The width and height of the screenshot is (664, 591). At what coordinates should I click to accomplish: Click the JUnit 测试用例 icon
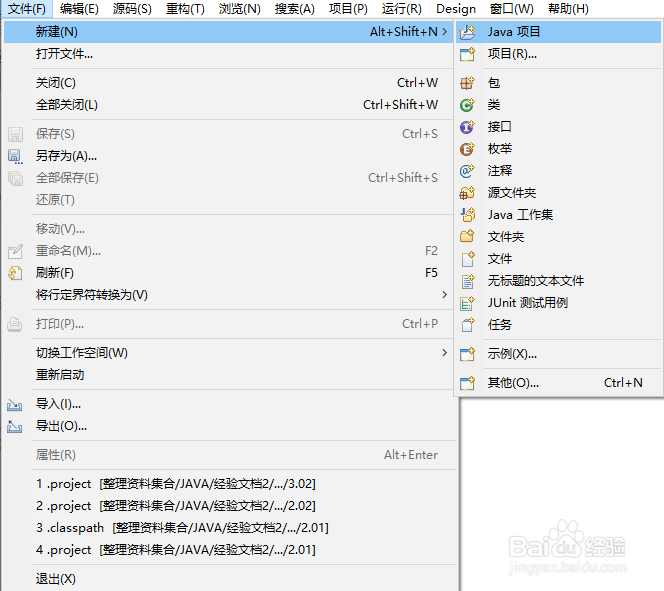468,303
